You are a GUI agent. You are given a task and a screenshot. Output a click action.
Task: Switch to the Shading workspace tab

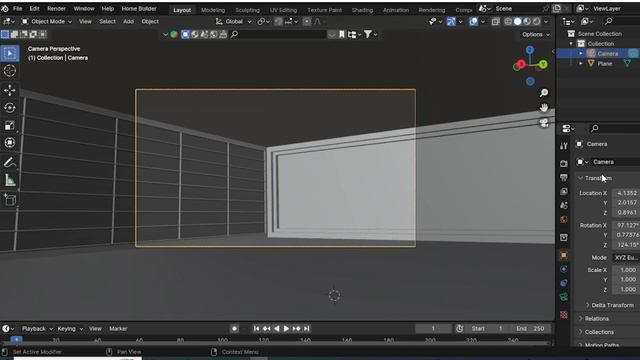362,10
